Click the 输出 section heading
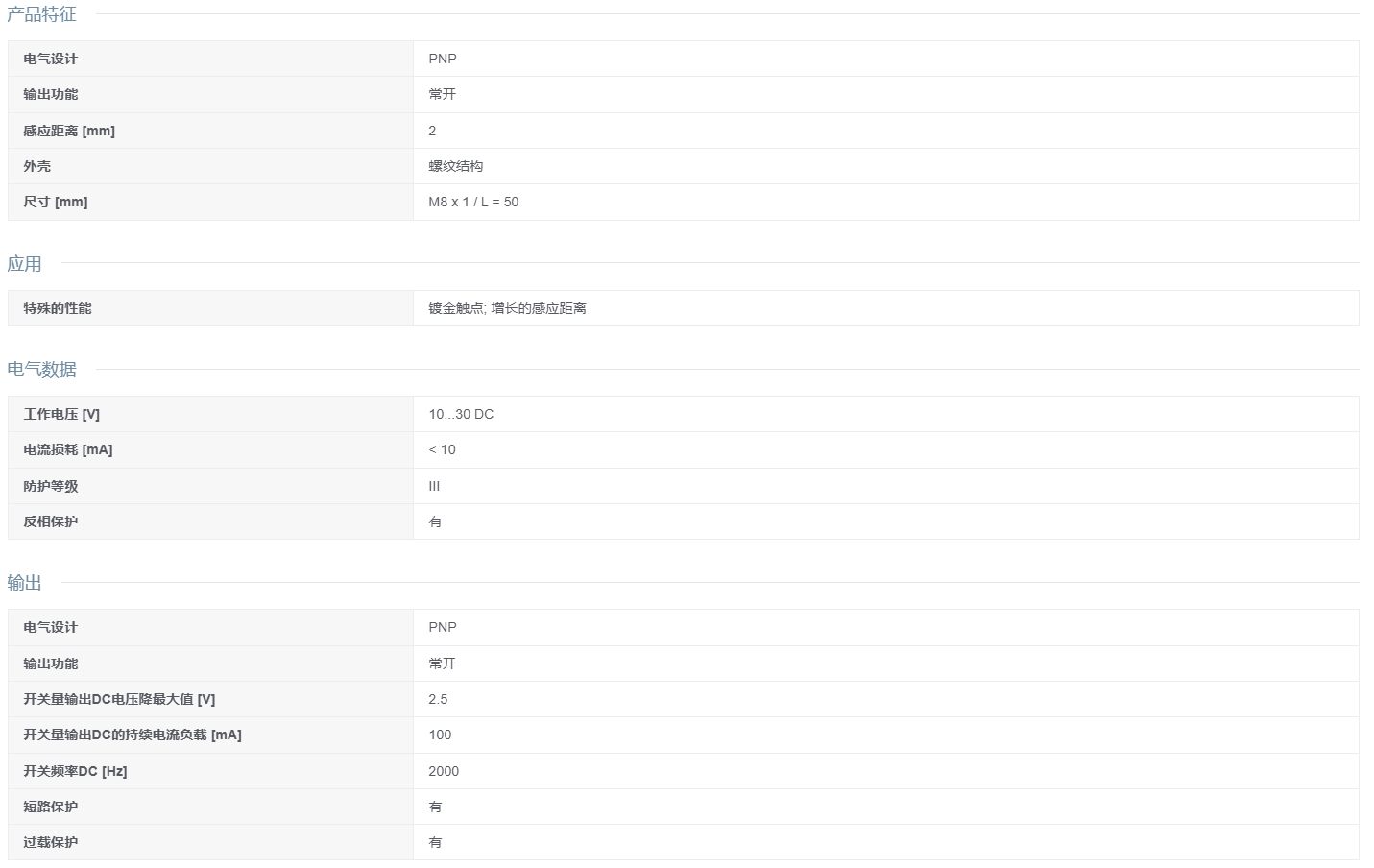 click(x=24, y=583)
